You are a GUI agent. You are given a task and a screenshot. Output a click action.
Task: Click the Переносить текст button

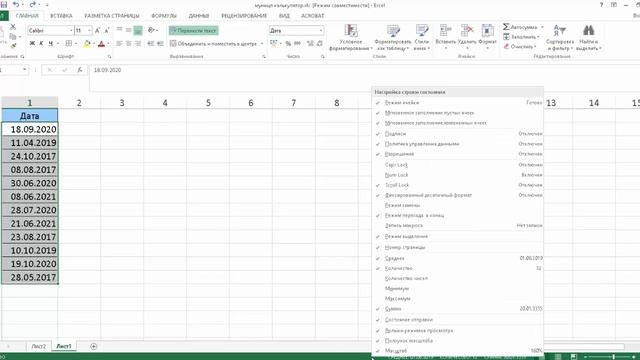pyautogui.click(x=193, y=31)
